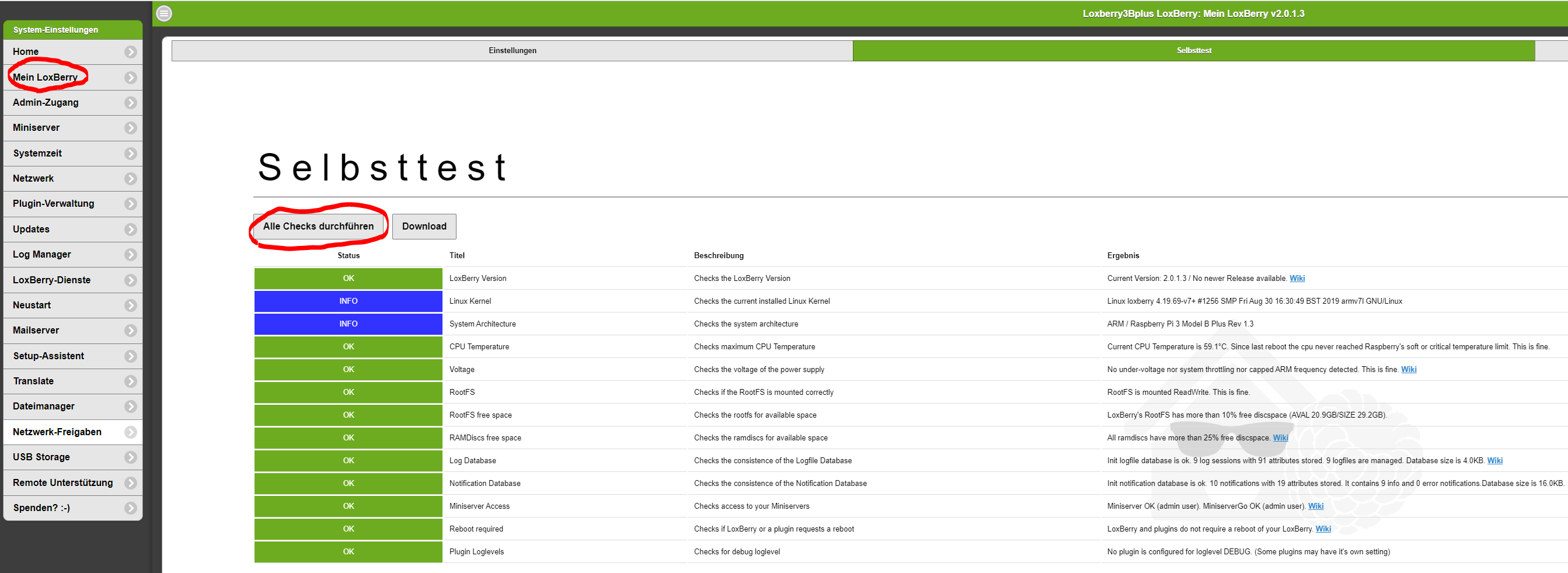Open the Wiki link for Miniserver Access

[1316, 506]
